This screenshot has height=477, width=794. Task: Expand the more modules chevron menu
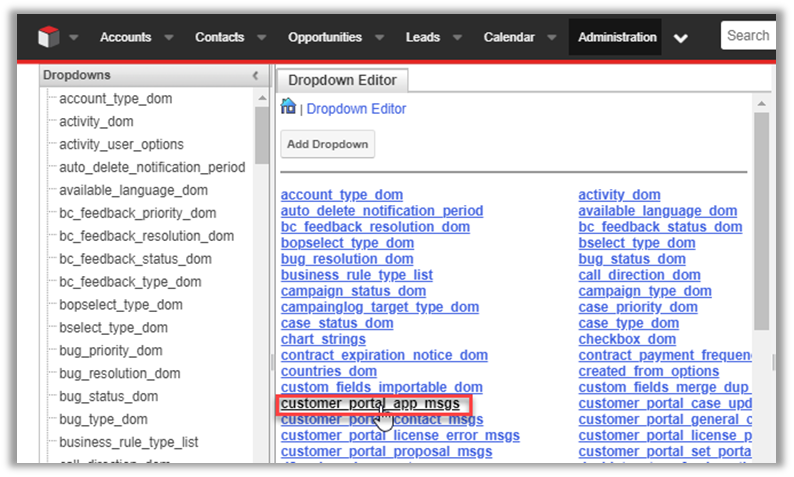click(x=681, y=38)
